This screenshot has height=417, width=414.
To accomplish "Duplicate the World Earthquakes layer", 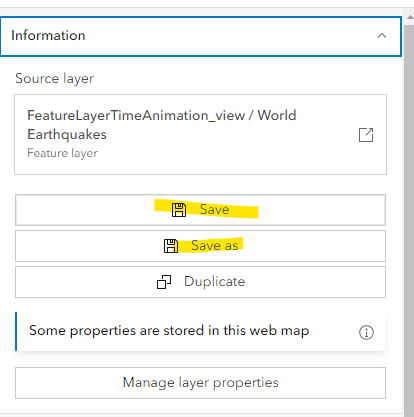I will [200, 282].
